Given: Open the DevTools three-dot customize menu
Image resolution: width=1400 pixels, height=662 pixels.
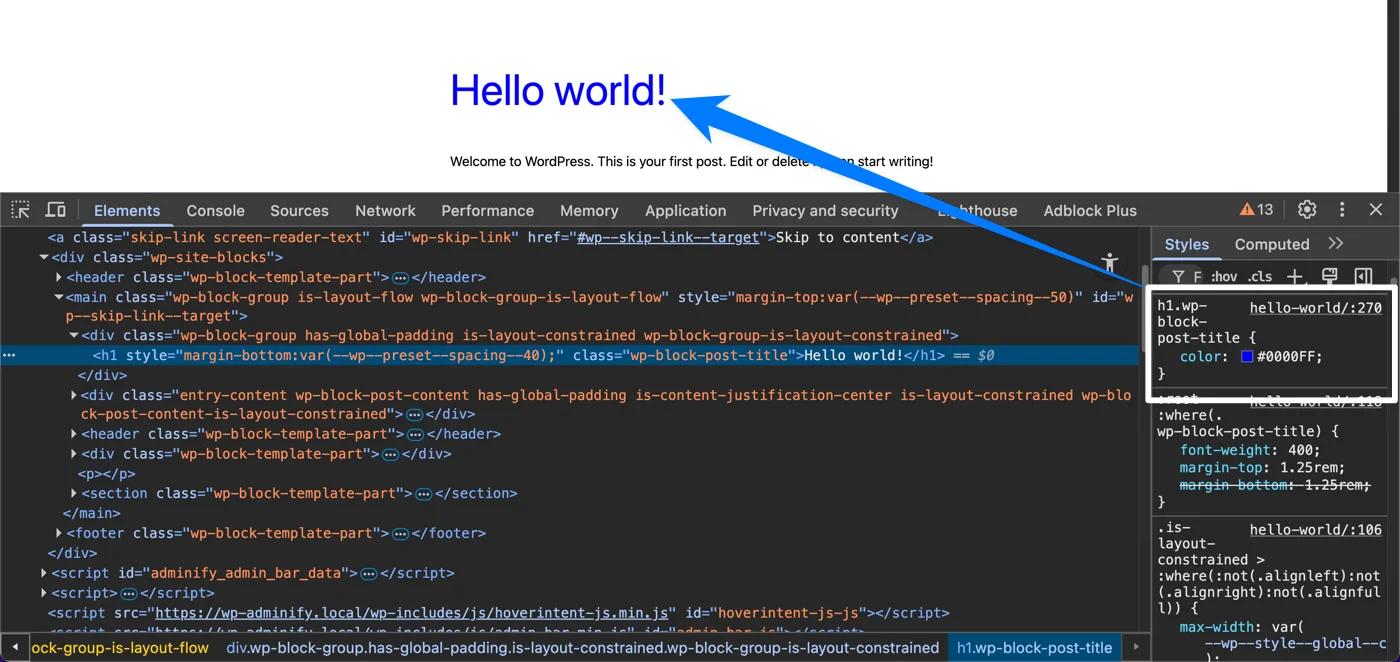Looking at the screenshot, I should coord(1342,210).
